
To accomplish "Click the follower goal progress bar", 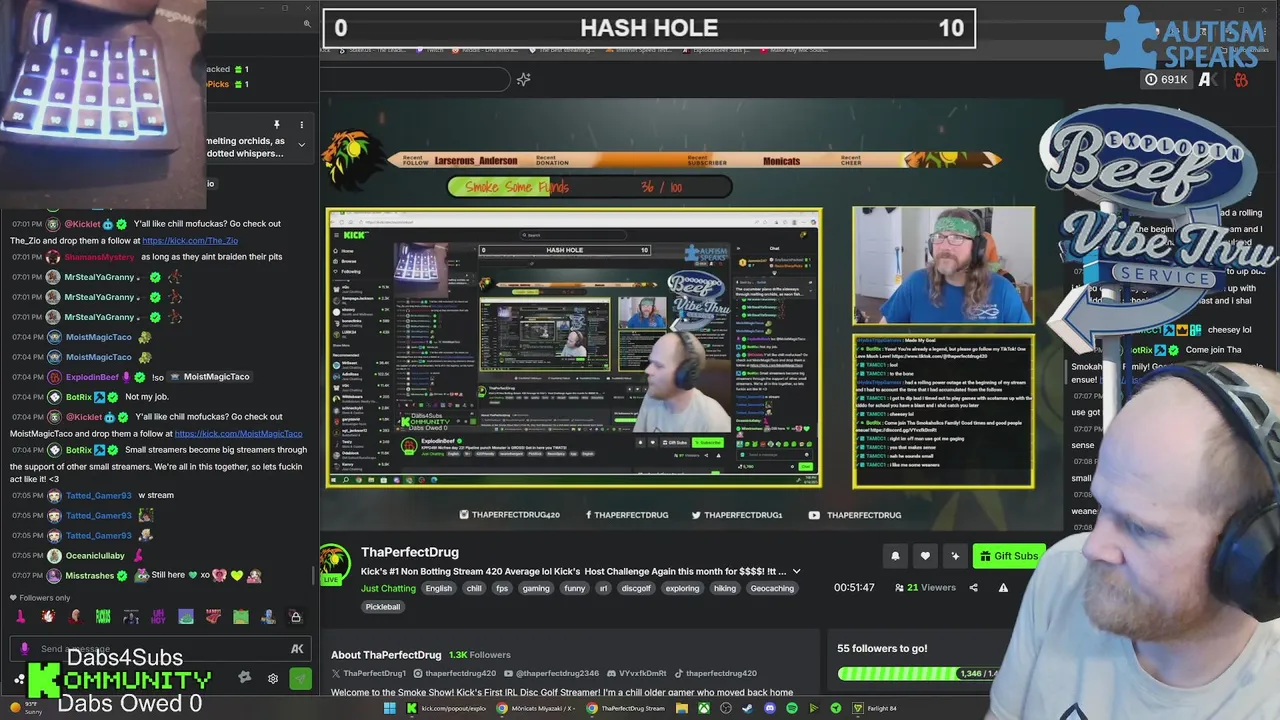I will click(x=918, y=674).
